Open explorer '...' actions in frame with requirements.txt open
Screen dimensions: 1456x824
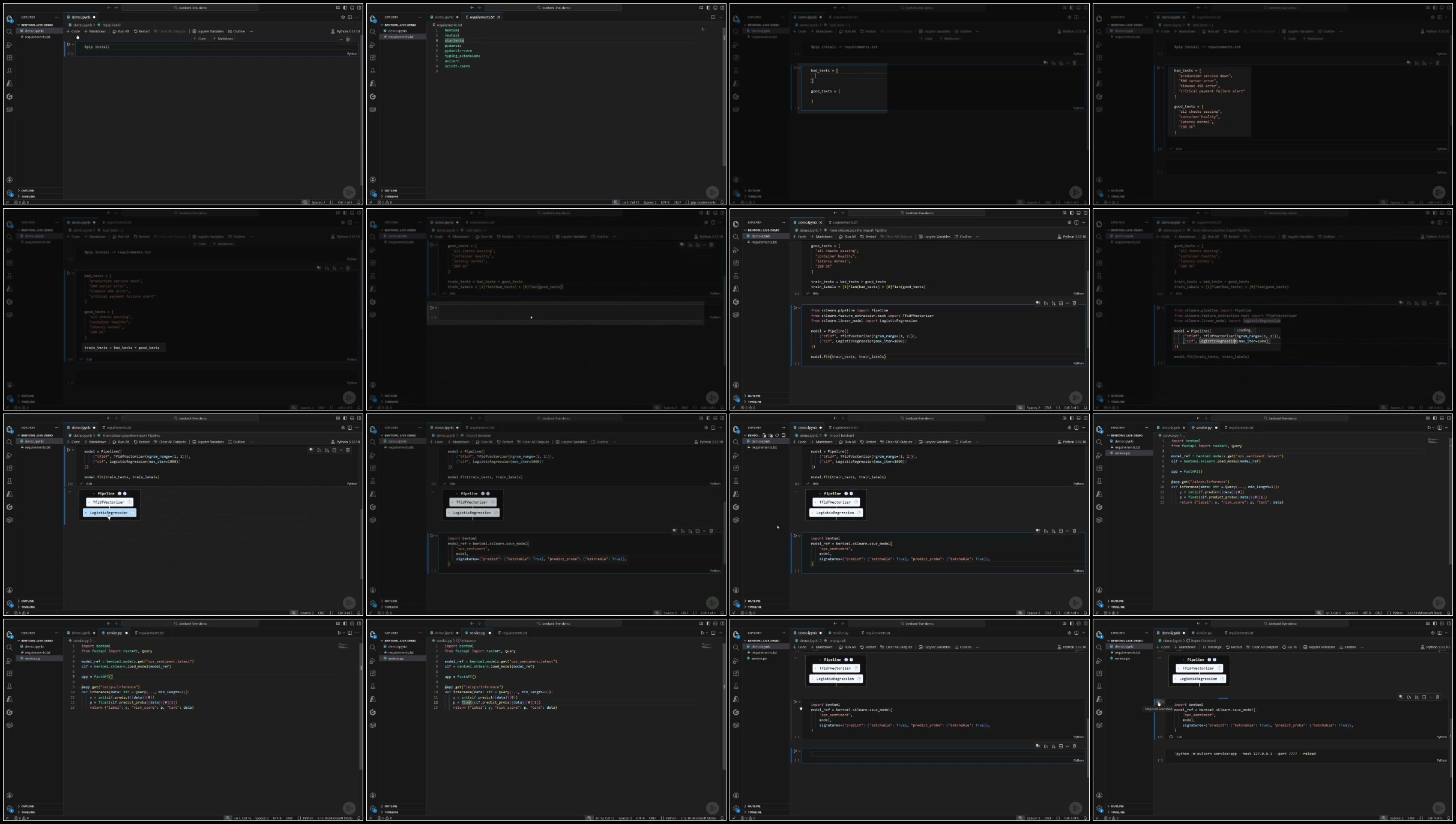(420, 17)
